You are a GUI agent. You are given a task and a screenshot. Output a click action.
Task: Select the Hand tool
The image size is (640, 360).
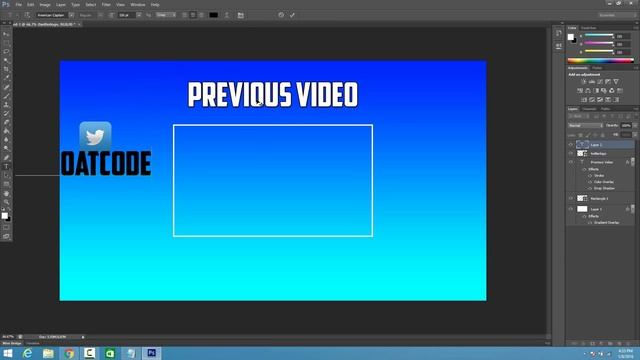(x=6, y=193)
